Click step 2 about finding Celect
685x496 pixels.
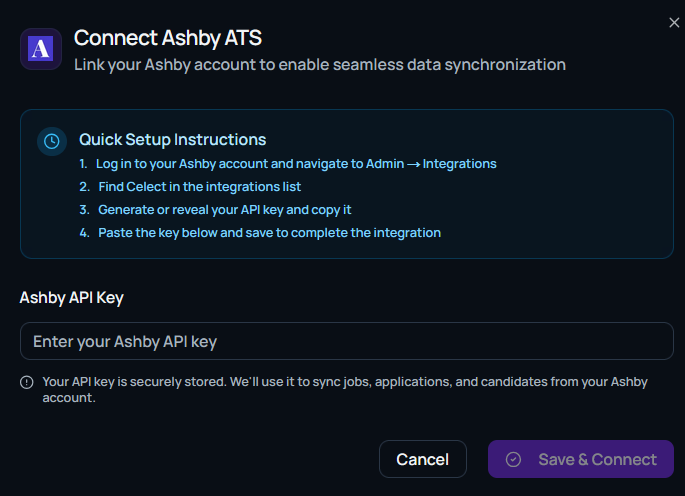[x=199, y=187]
